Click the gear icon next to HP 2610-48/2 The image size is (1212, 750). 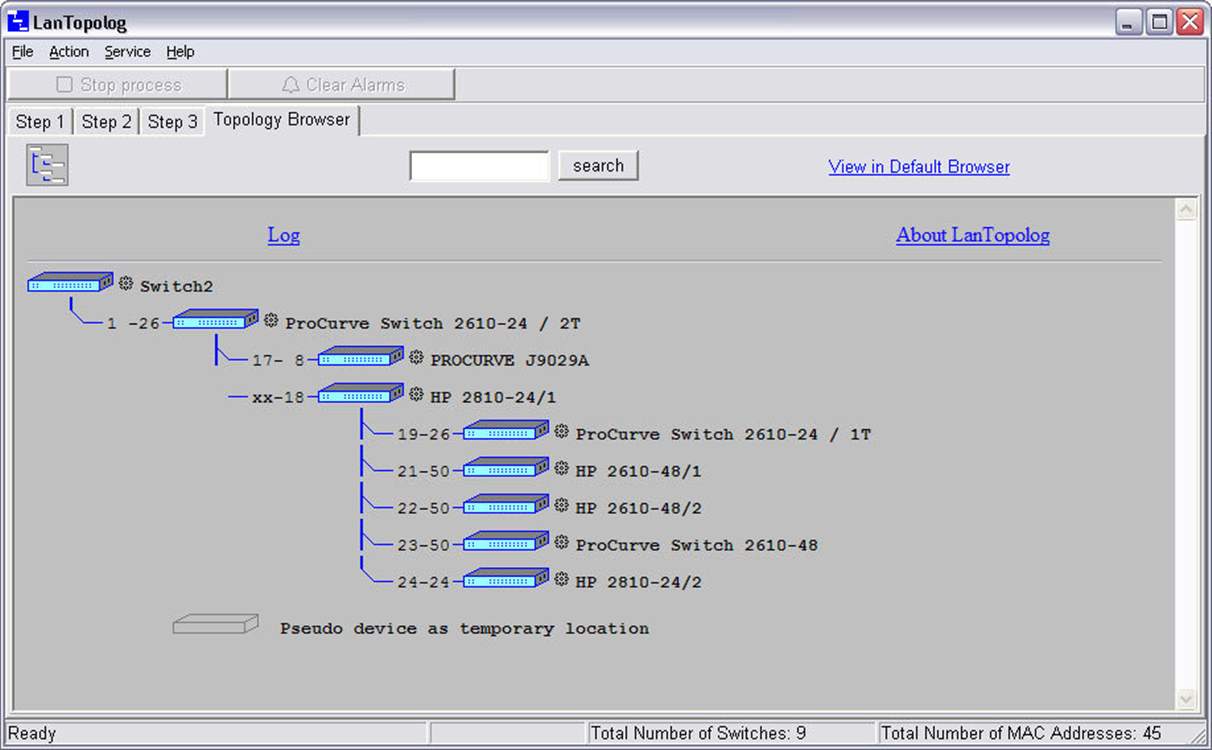[561, 506]
